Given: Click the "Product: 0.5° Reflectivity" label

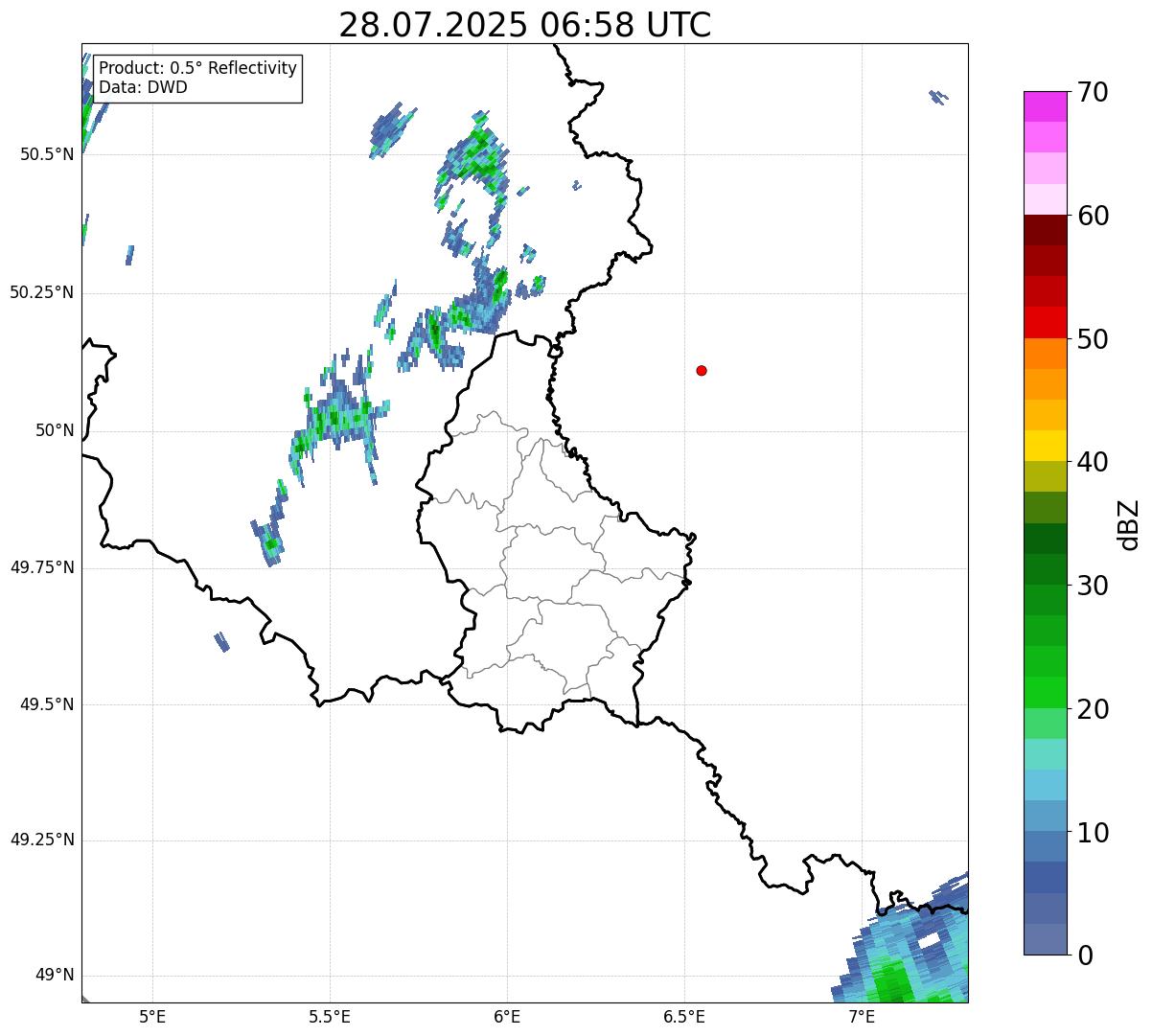Looking at the screenshot, I should tap(197, 68).
